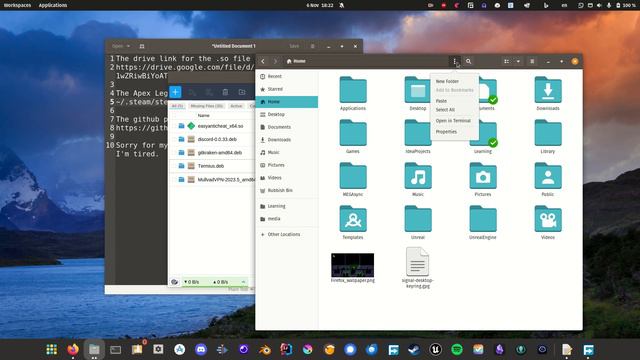Open the text editor Open dropdown
Screen dimensions: 640x360
click(121, 47)
